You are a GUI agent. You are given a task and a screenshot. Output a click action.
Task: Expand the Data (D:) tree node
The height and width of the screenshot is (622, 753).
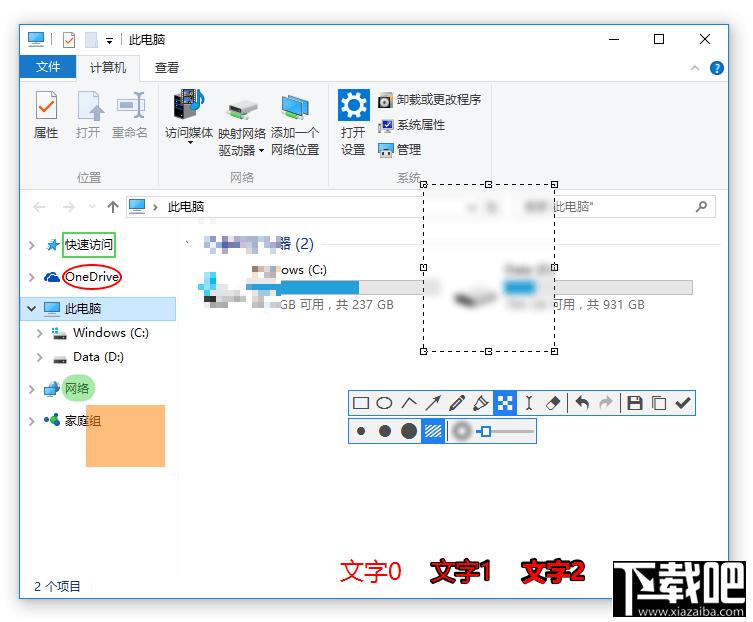[40, 357]
